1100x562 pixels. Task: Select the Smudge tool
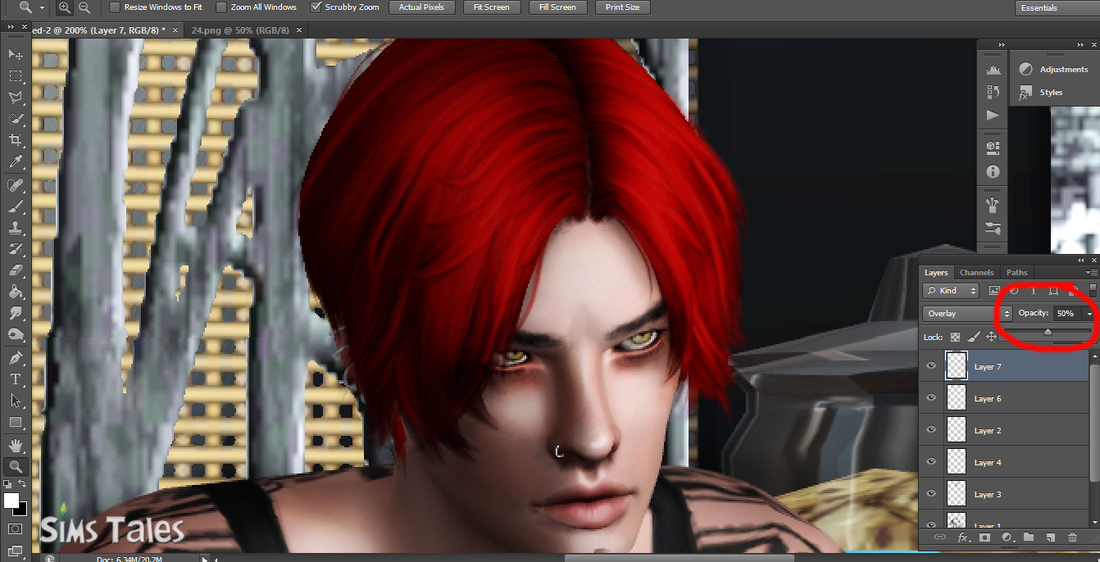click(15, 314)
